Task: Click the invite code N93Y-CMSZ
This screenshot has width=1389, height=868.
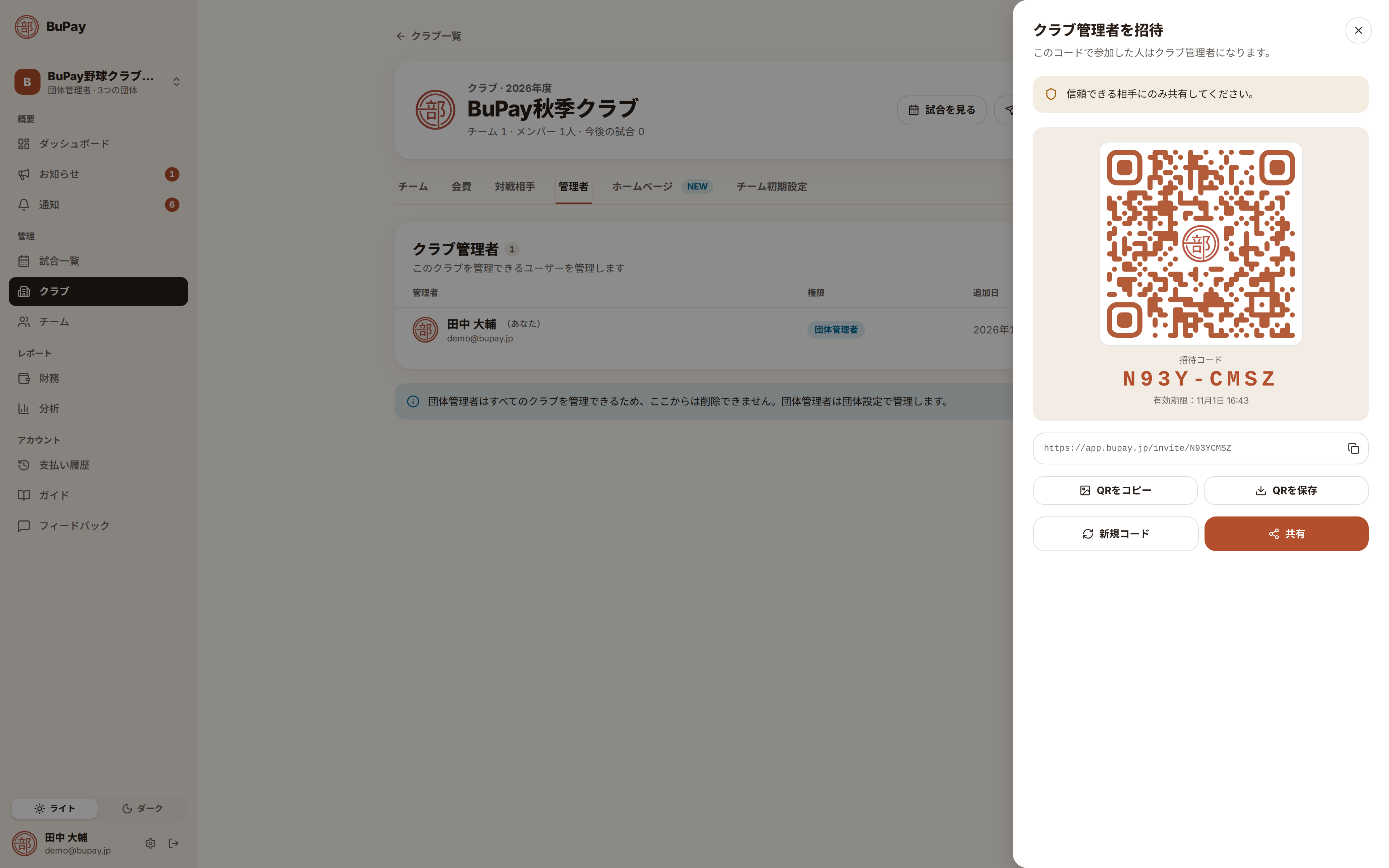Action: tap(1200, 379)
